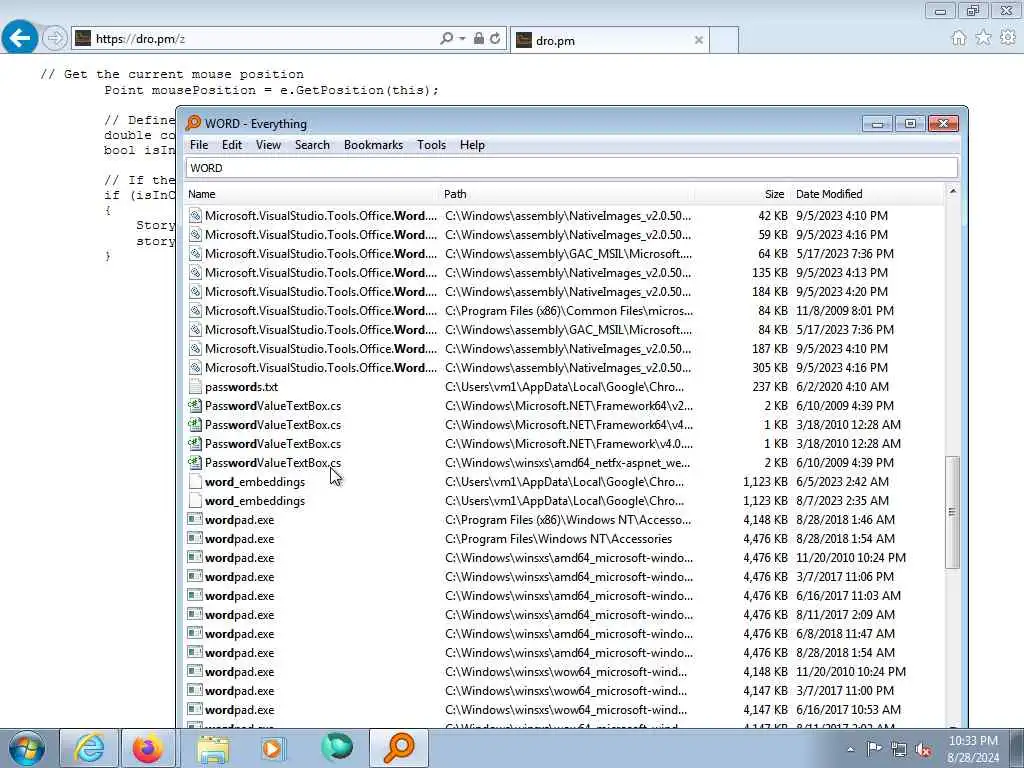Click wordpad.exe icon dated 6/8/2018 11:47 AM
The image size is (1024, 768).
pyautogui.click(x=195, y=633)
